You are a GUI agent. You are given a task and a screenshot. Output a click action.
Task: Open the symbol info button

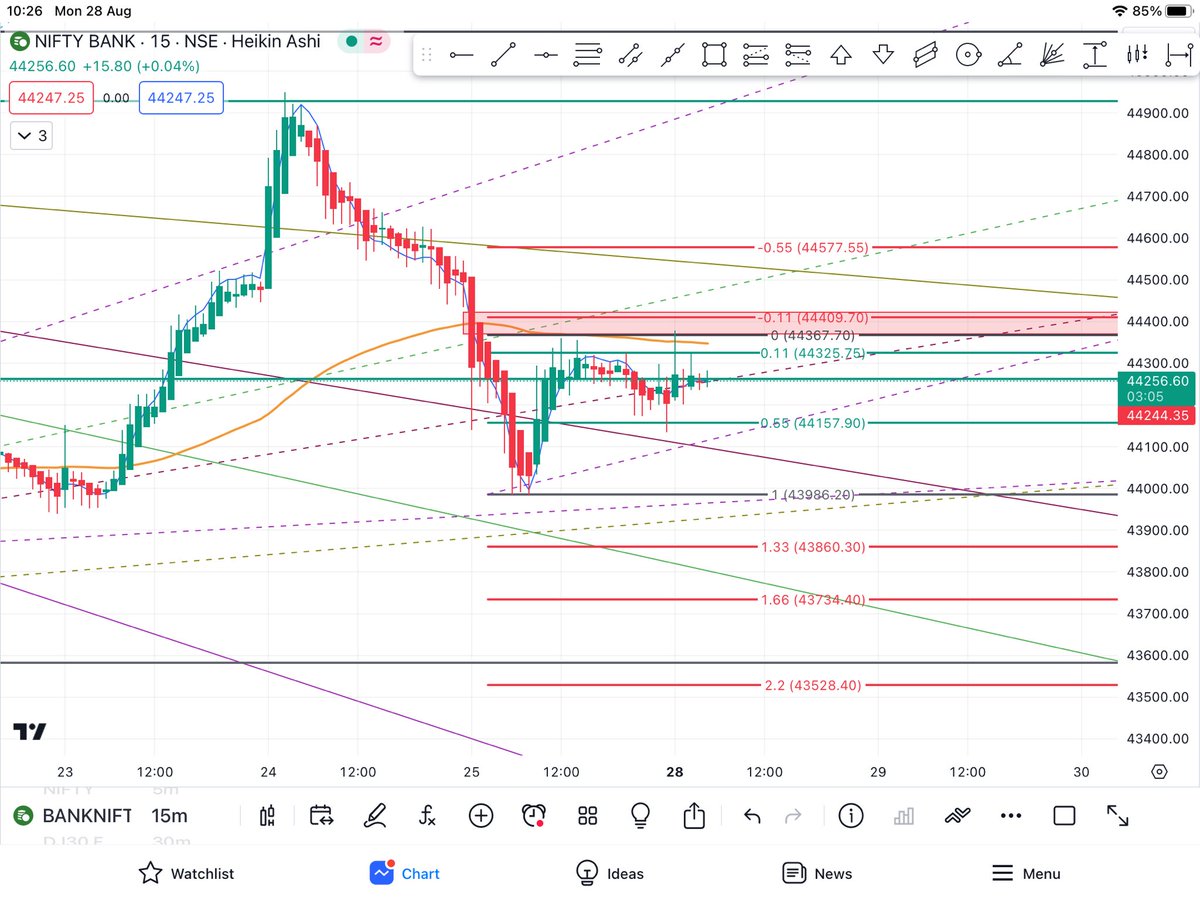tap(851, 816)
